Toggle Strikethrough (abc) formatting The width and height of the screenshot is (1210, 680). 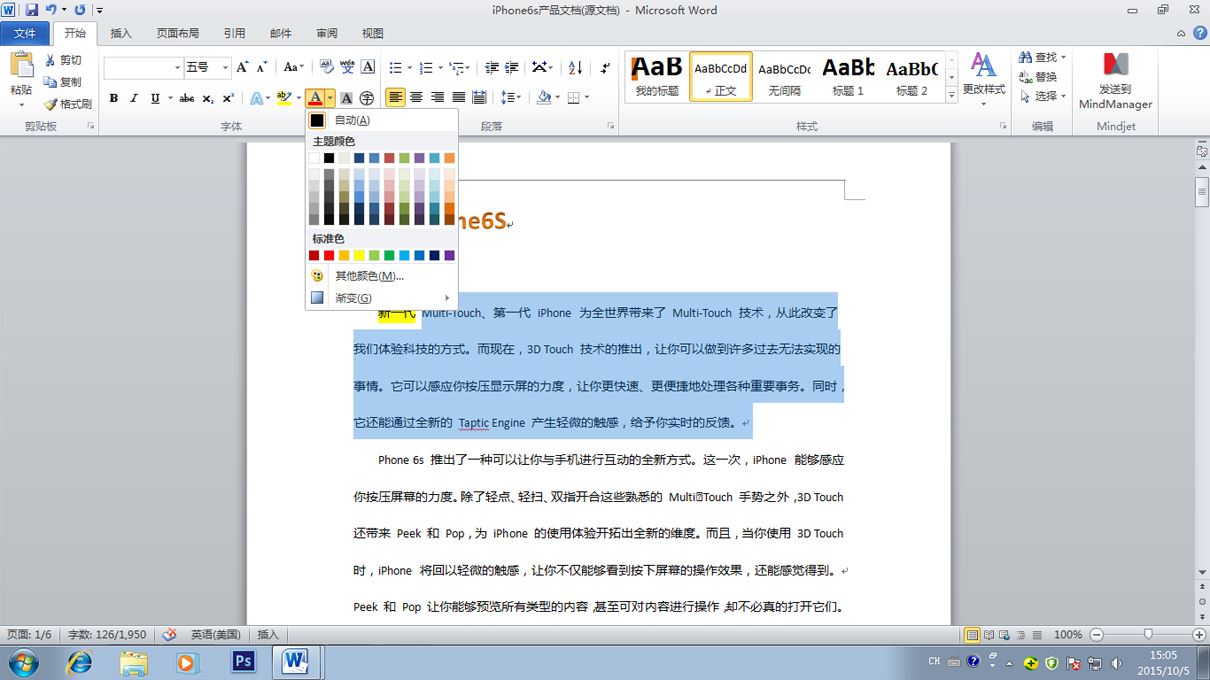(186, 98)
